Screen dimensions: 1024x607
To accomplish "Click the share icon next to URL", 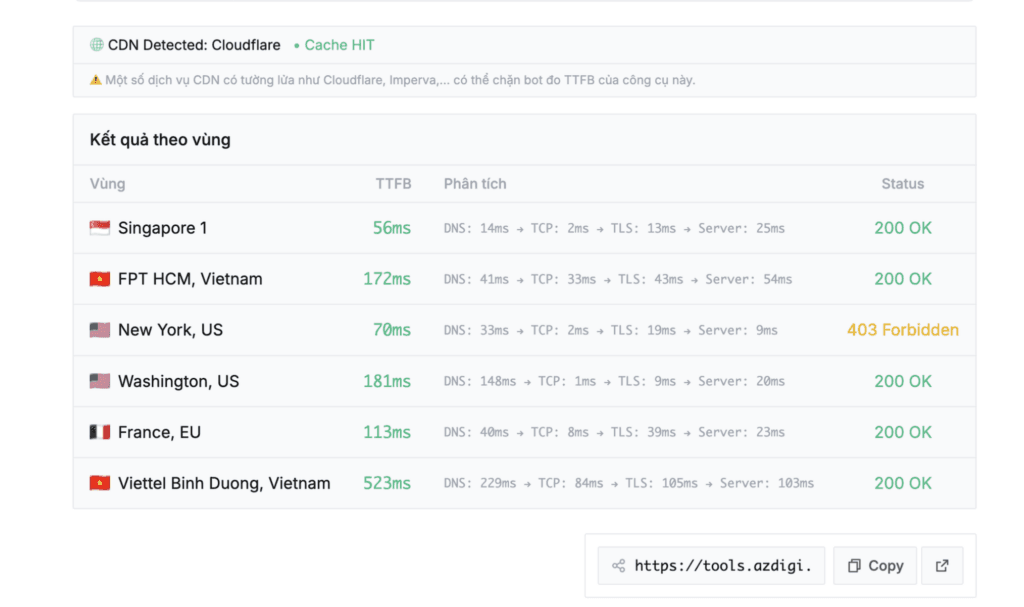I will tap(618, 566).
